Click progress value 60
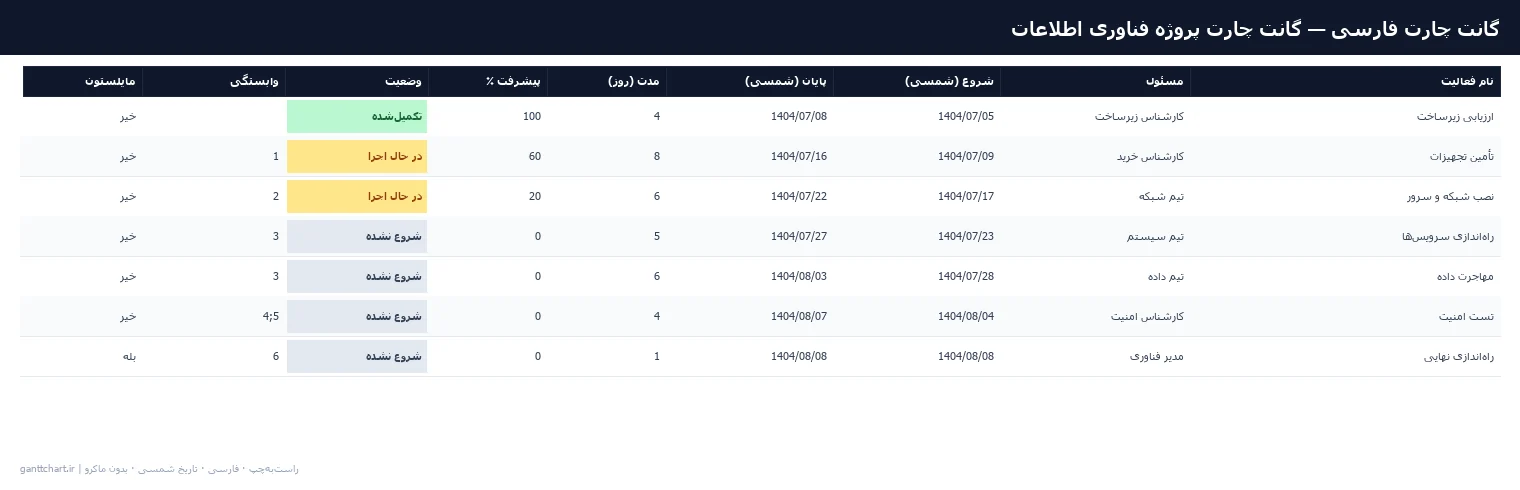This screenshot has width=1520, height=490. point(535,157)
